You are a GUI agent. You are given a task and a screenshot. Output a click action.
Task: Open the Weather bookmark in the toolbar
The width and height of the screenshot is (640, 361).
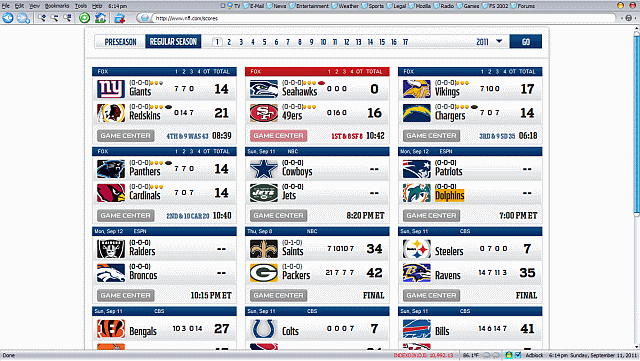[x=345, y=6]
